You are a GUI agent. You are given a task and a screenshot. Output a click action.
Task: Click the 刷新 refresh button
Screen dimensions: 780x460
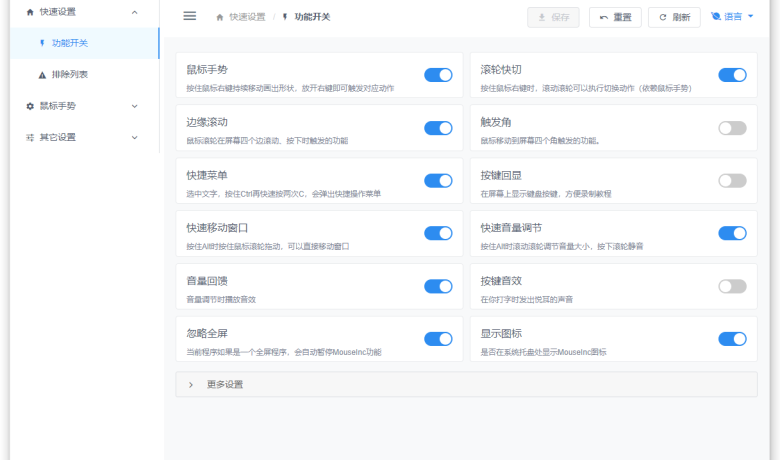(674, 17)
